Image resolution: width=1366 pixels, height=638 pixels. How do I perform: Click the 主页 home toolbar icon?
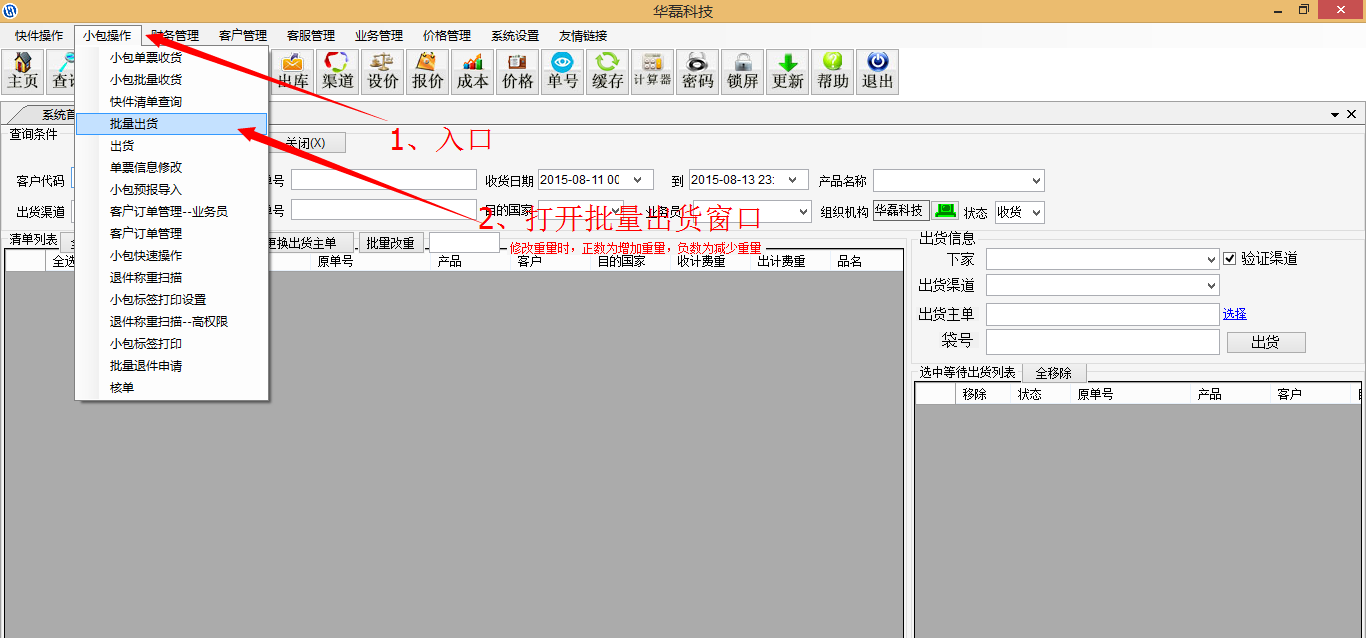tap(23, 72)
